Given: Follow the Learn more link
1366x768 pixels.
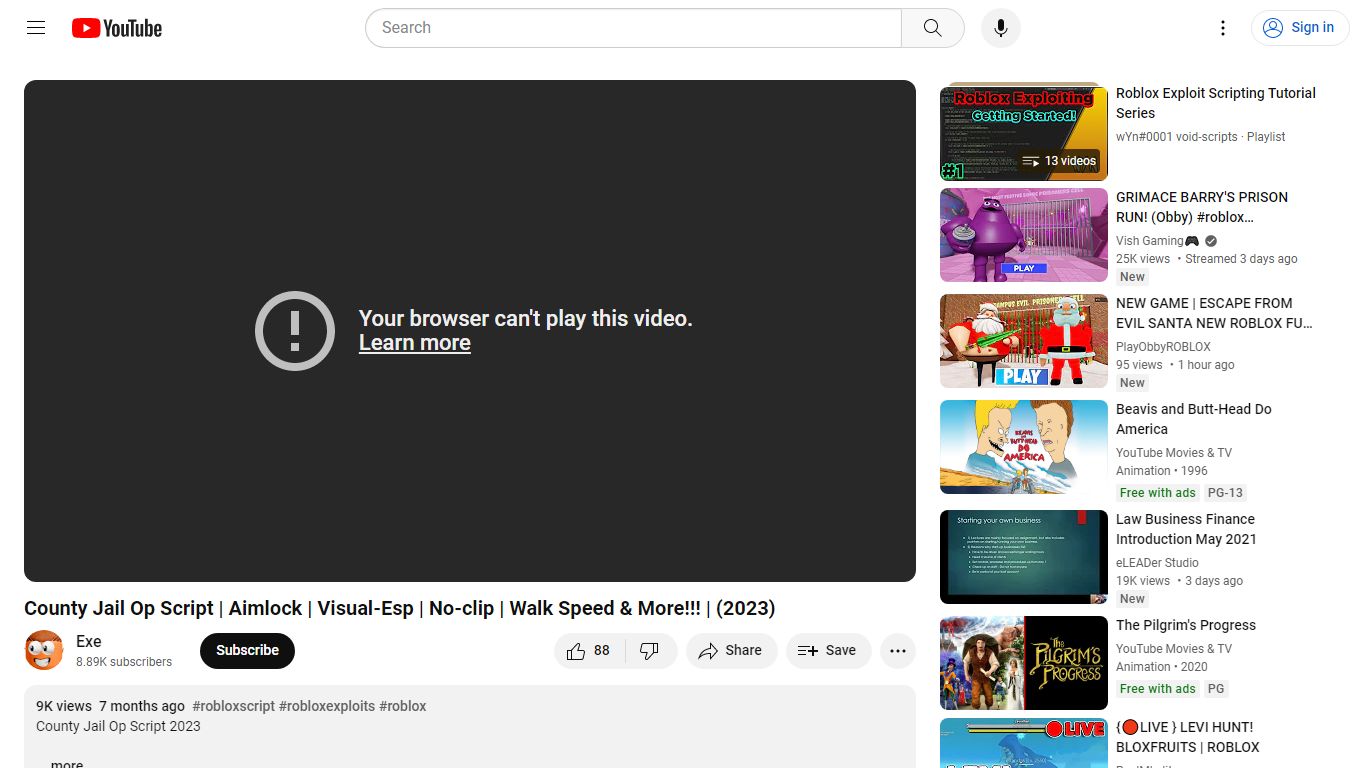Looking at the screenshot, I should click(x=414, y=343).
